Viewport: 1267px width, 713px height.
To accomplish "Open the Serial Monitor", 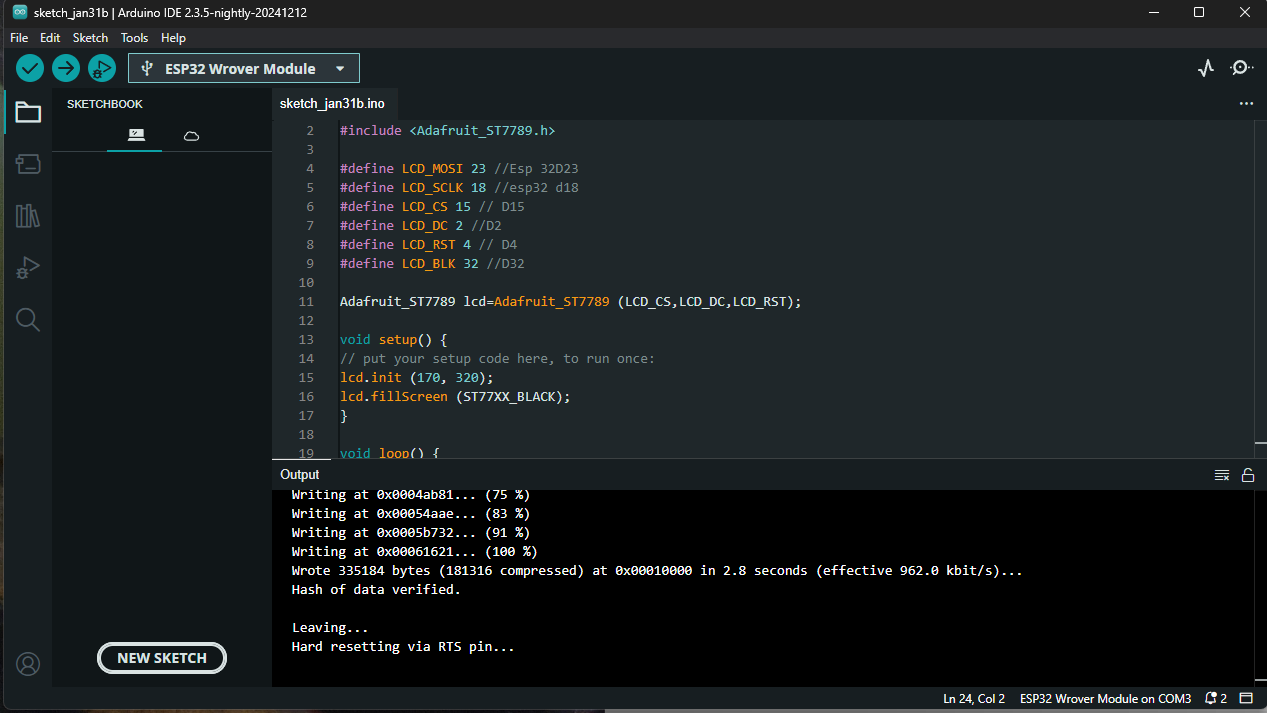I will click(x=1241, y=68).
